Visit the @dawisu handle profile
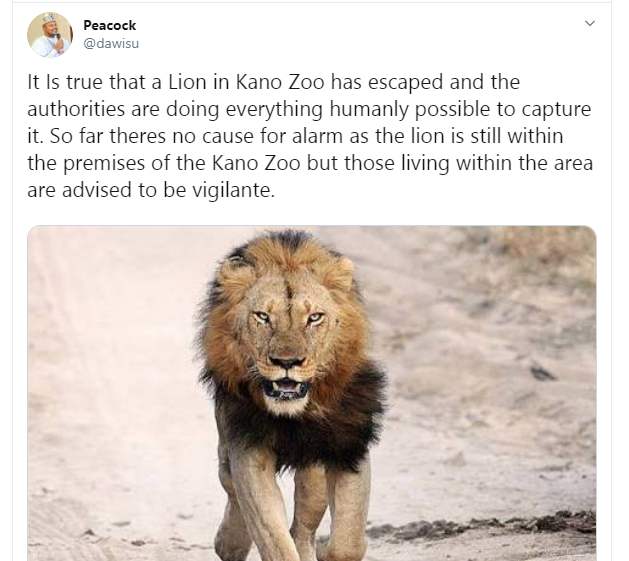 (111, 43)
